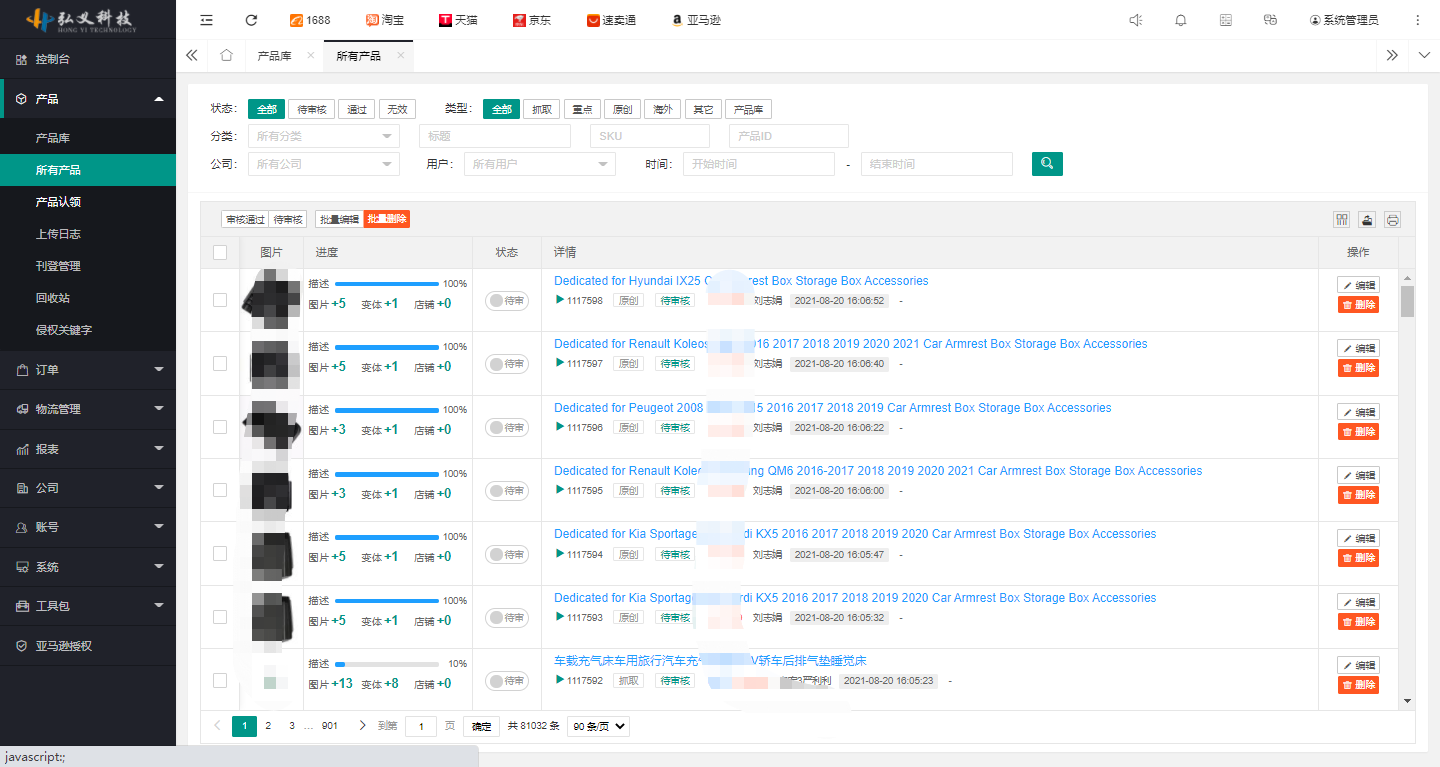Click the print icon above the table
Viewport: 1440px width, 767px height.
[1392, 220]
